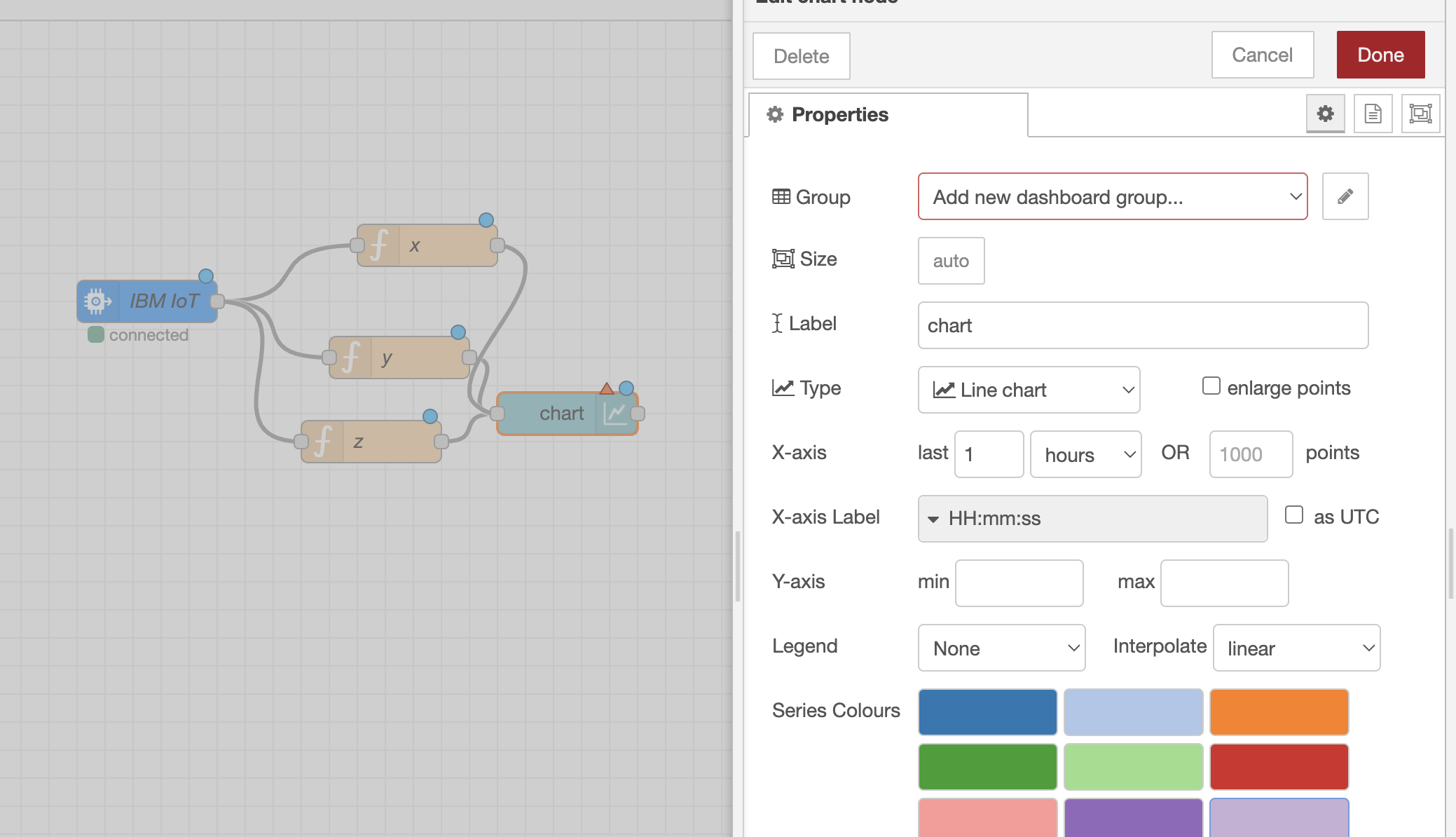Open the Group dropdown
The width and height of the screenshot is (1456, 837).
pyautogui.click(x=1112, y=197)
